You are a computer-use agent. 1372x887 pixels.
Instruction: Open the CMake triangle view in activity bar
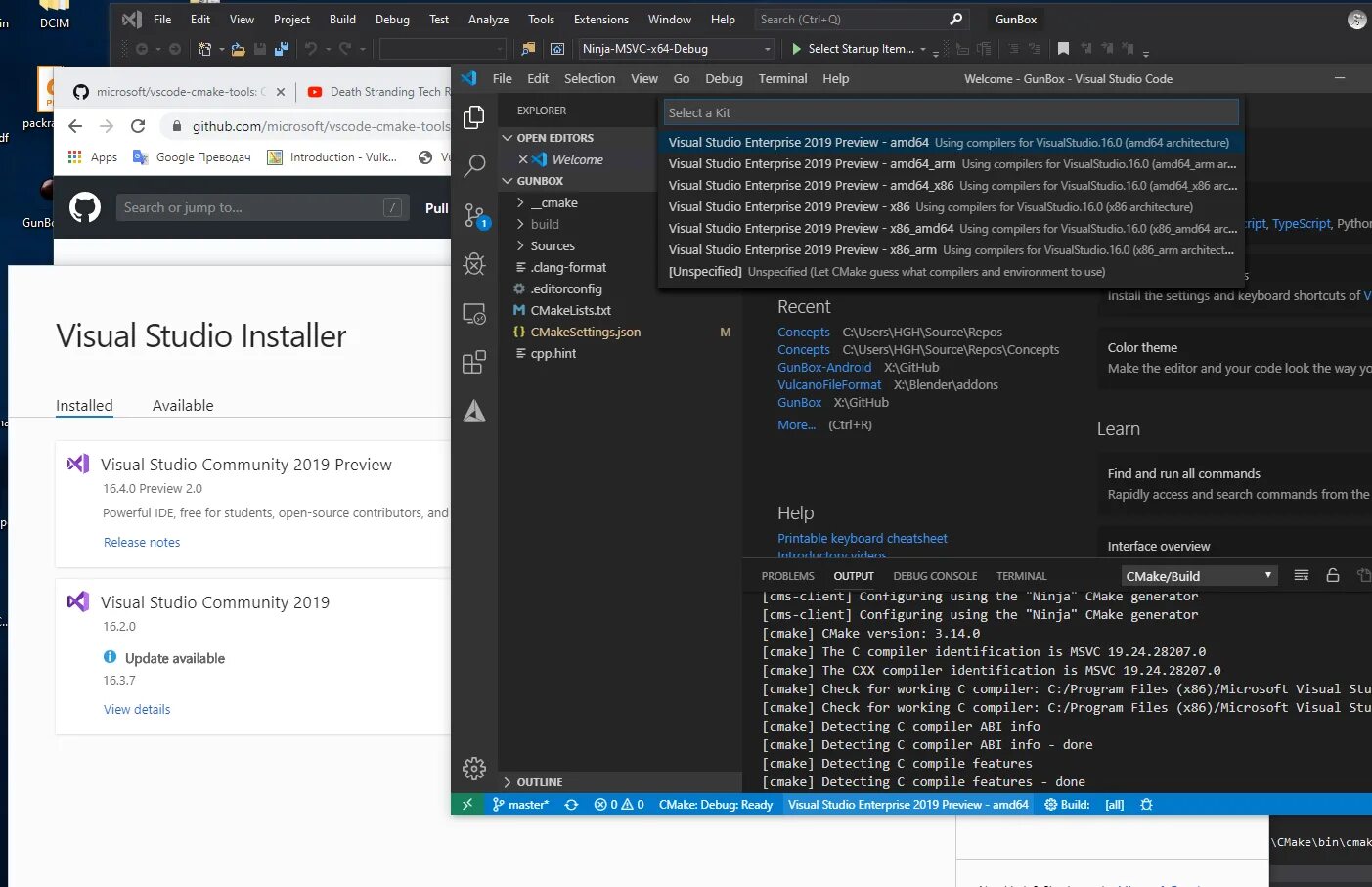[474, 412]
